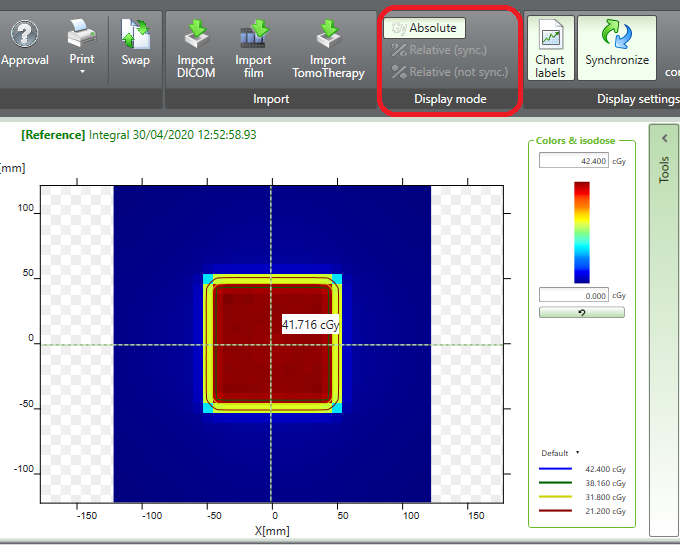
Task: Click the Approval question mark icon
Action: tap(24, 33)
